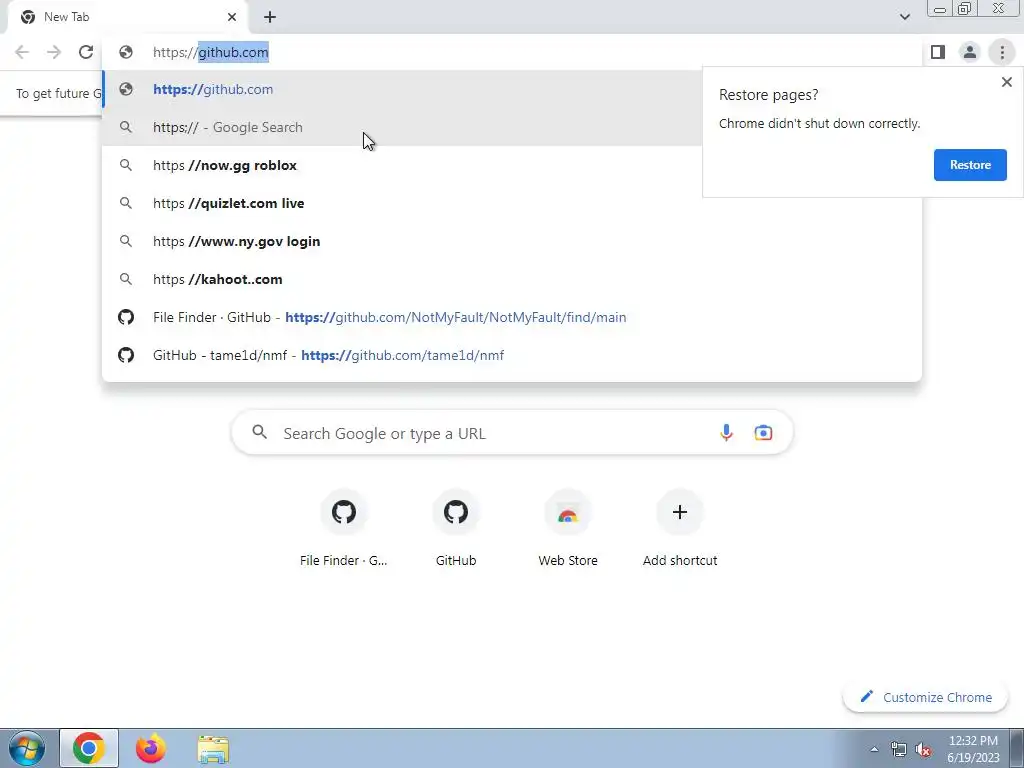Open the profile avatar icon
Screen dimensions: 1024x768
pos(970,52)
